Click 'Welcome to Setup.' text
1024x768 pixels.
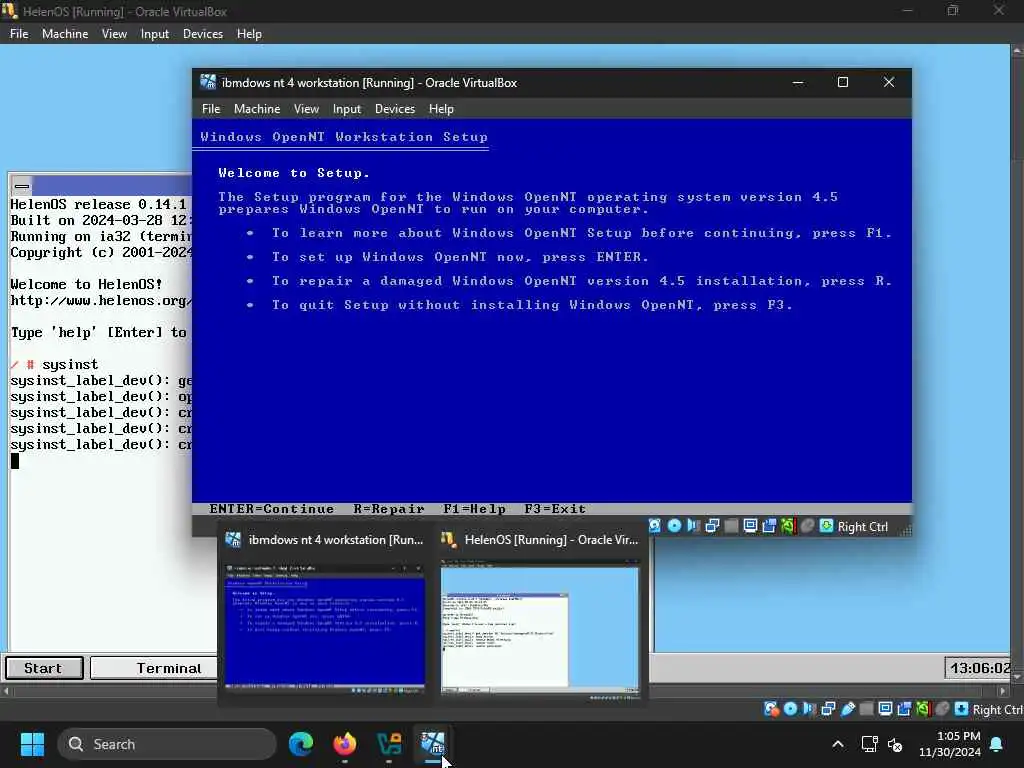pos(294,173)
